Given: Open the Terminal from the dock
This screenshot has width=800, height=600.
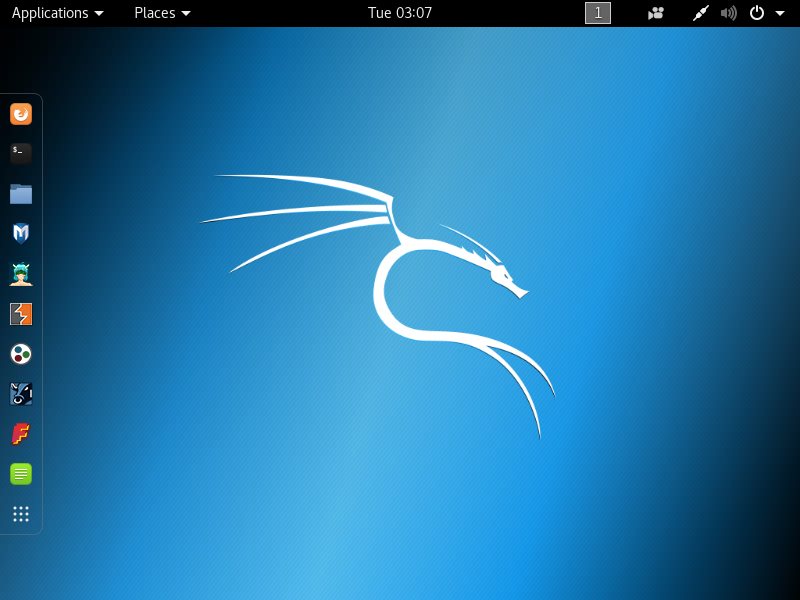Looking at the screenshot, I should coord(21,153).
